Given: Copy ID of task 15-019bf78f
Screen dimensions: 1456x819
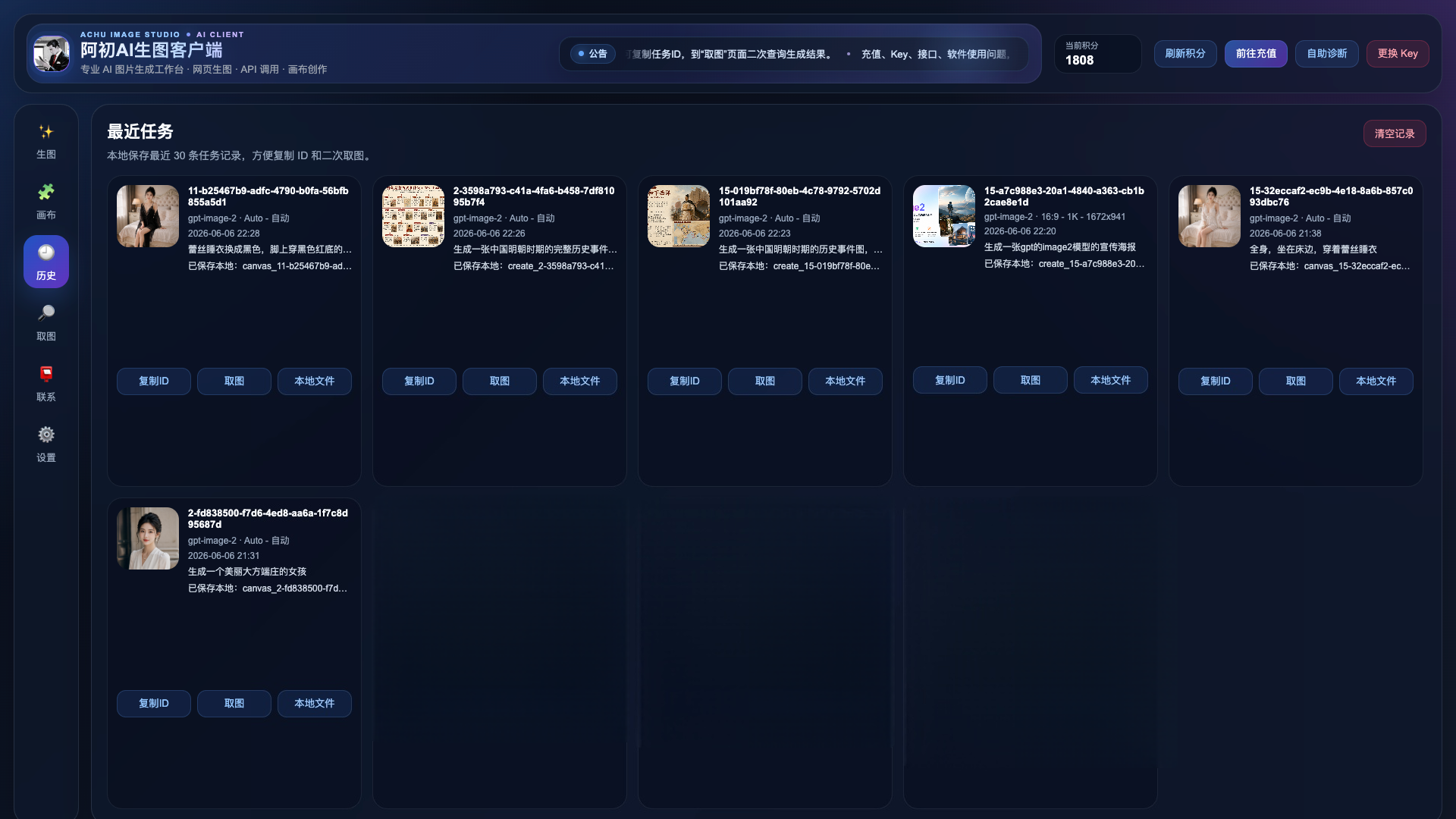Looking at the screenshot, I should point(685,381).
